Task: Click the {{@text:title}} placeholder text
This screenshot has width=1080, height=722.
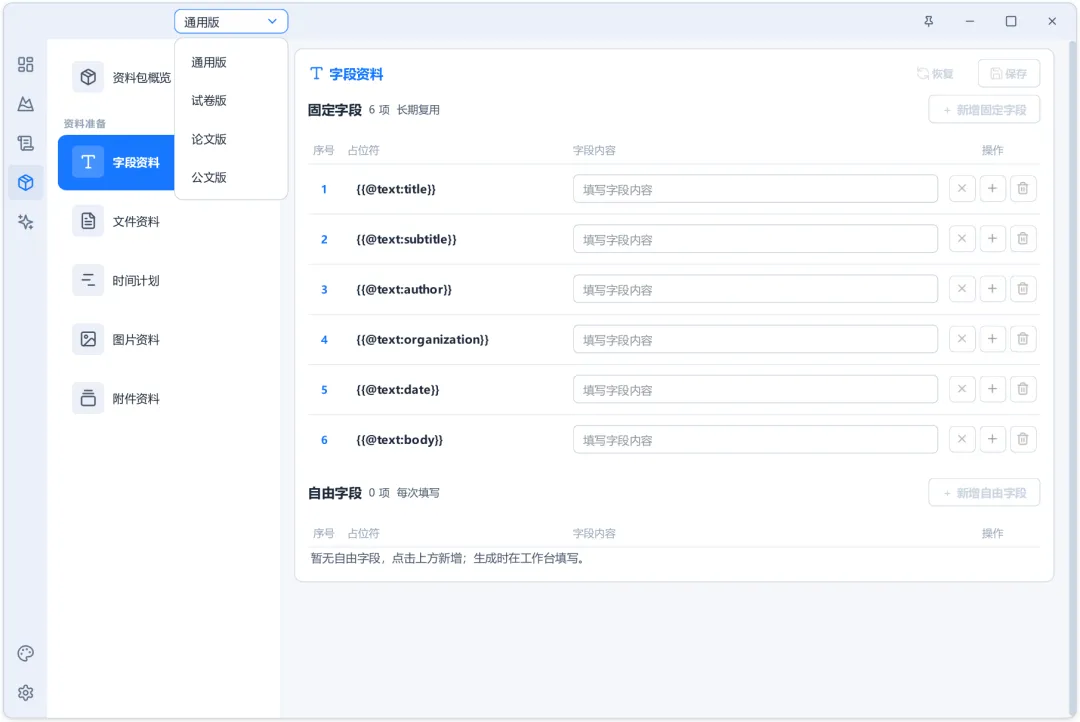Action: pyautogui.click(x=396, y=189)
